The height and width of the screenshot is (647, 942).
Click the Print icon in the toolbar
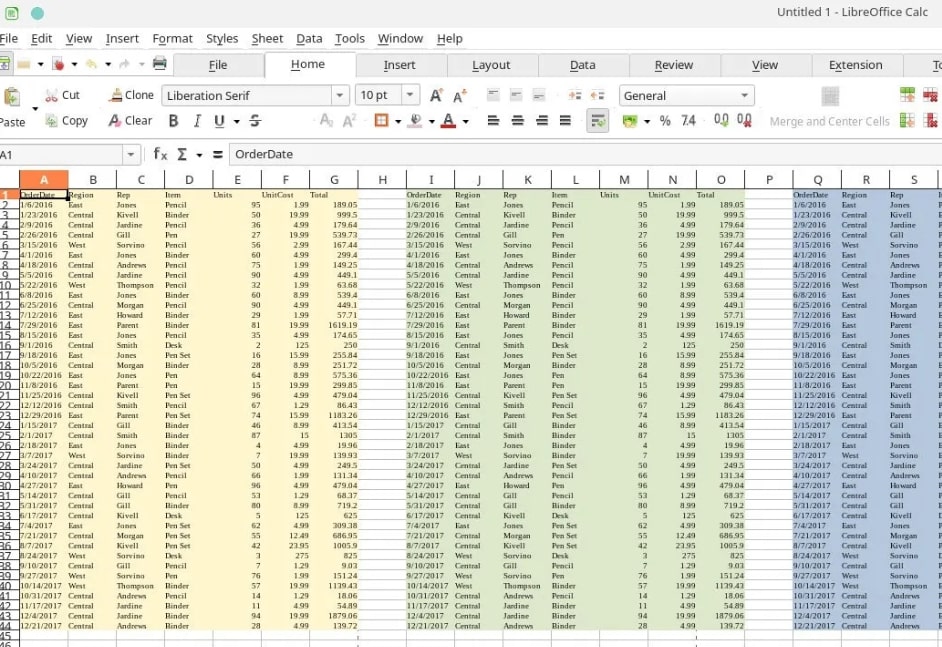[x=159, y=64]
